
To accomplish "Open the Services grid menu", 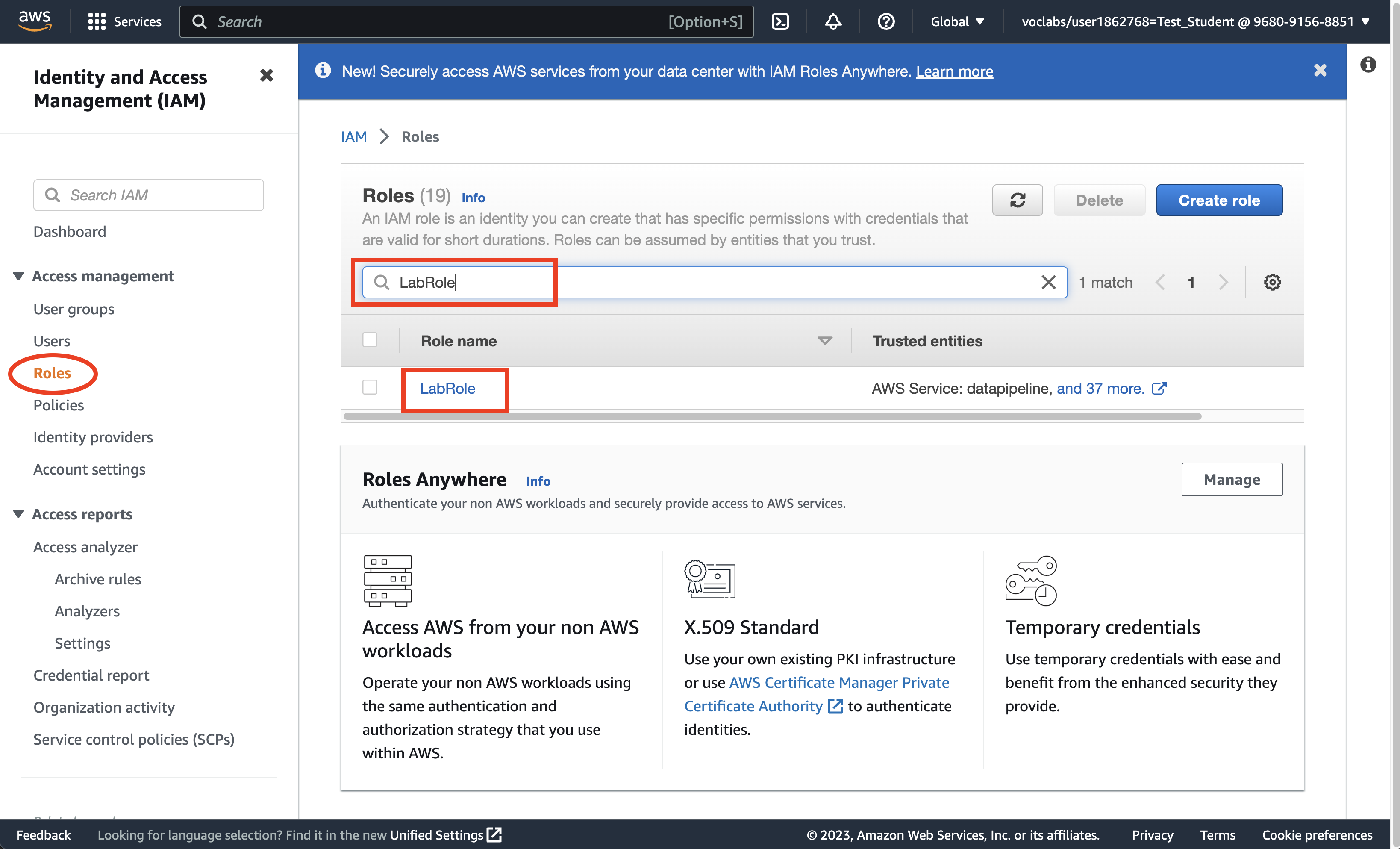I will pyautogui.click(x=97, y=22).
